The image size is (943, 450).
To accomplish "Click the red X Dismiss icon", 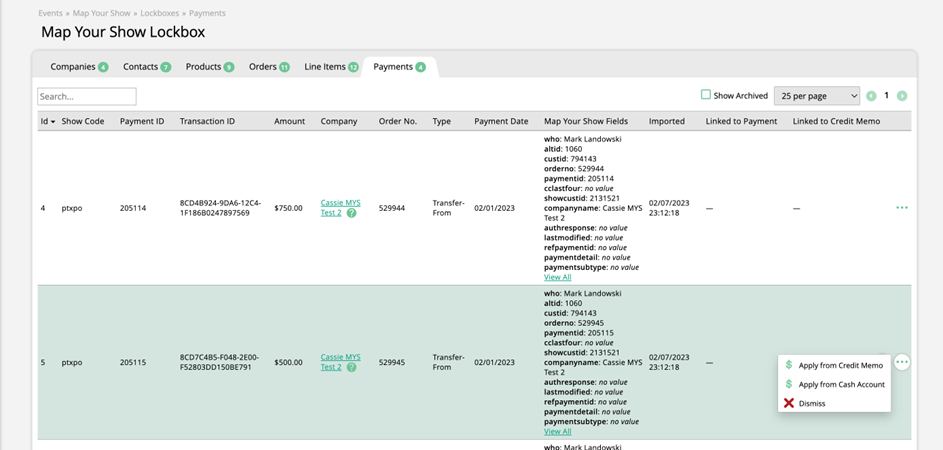I will (x=789, y=403).
